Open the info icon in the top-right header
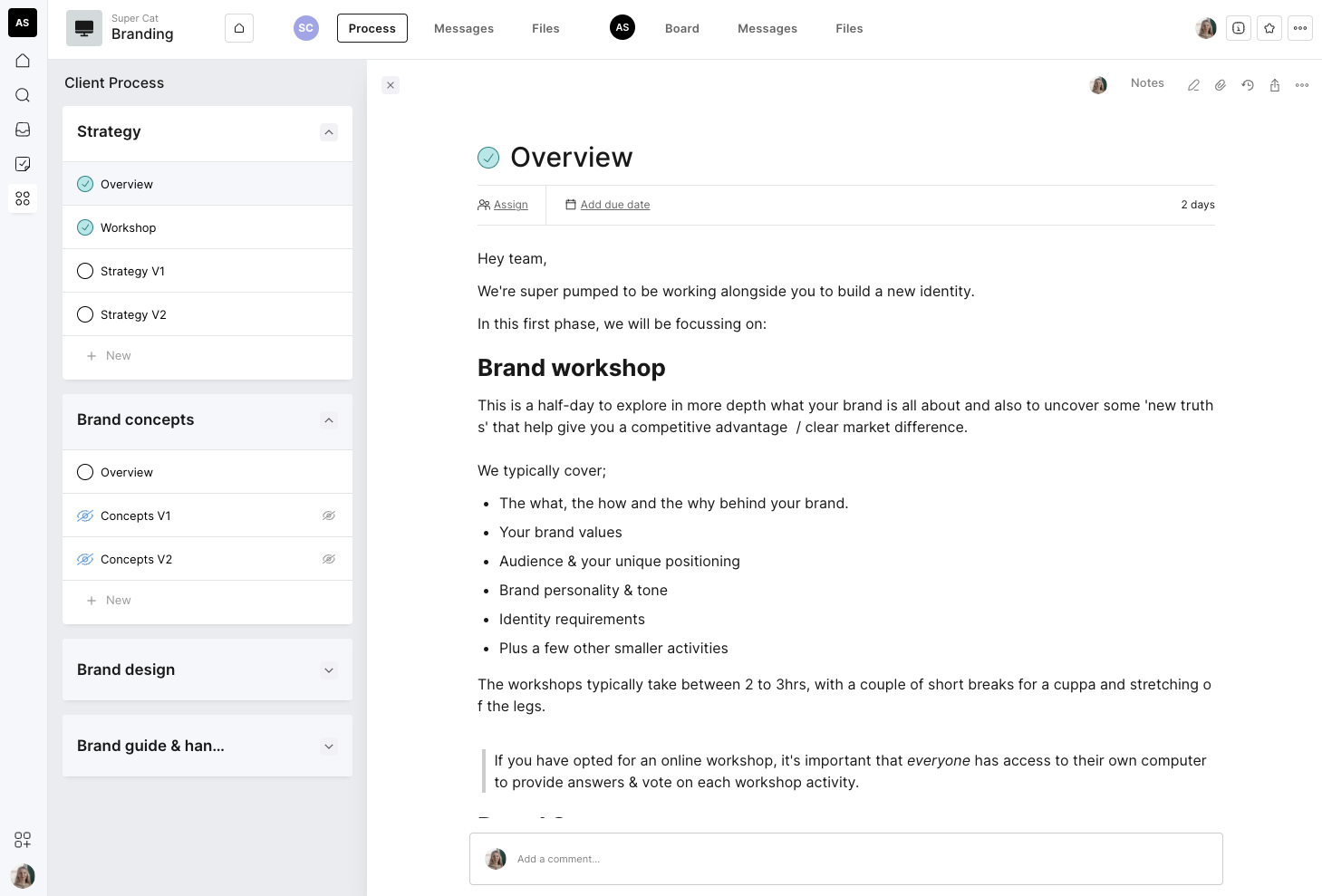This screenshot has height=896, width=1322. coord(1239,28)
